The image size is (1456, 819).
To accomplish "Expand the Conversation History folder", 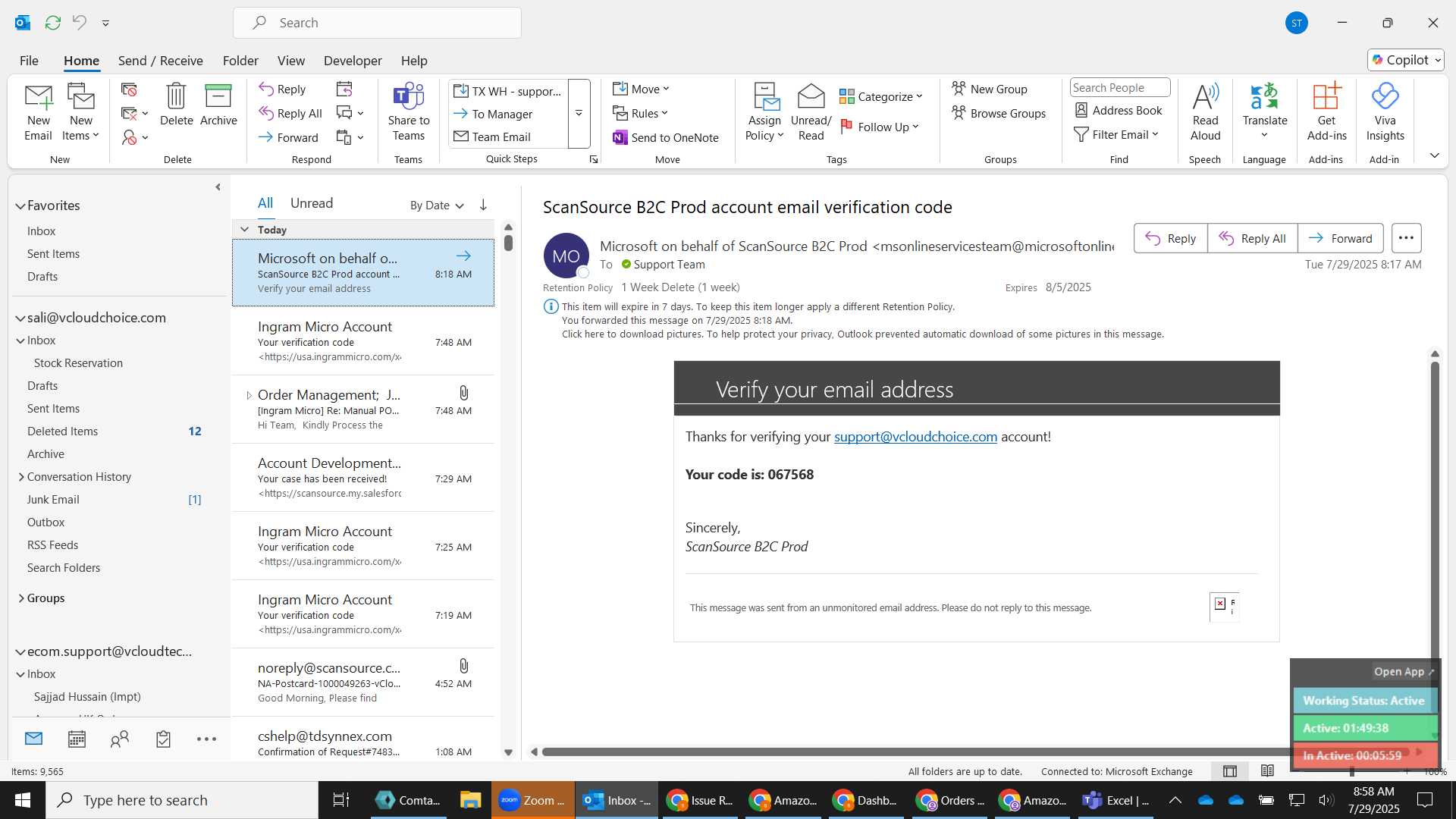I will 21,477.
